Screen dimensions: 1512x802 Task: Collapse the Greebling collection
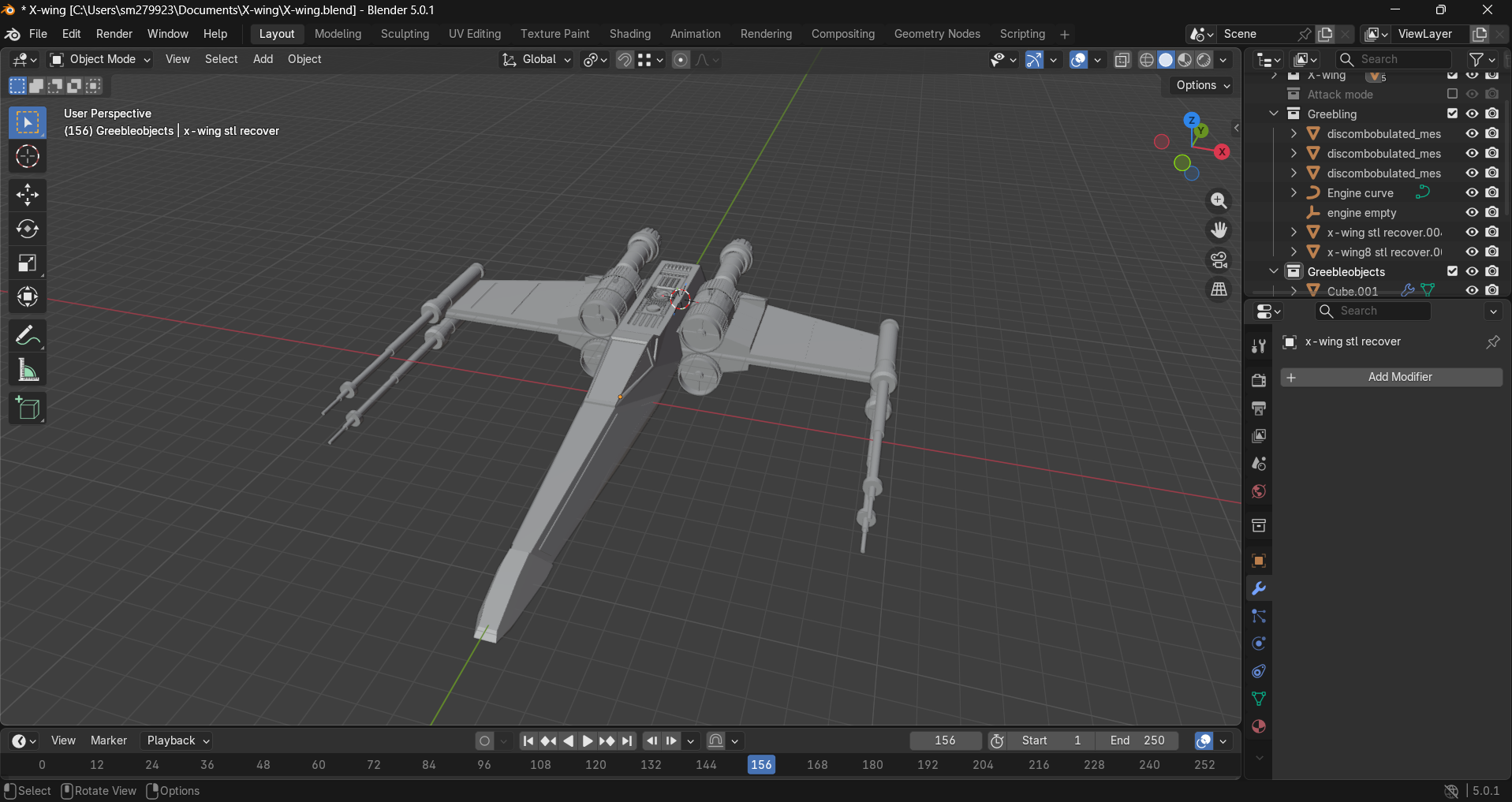point(1274,114)
